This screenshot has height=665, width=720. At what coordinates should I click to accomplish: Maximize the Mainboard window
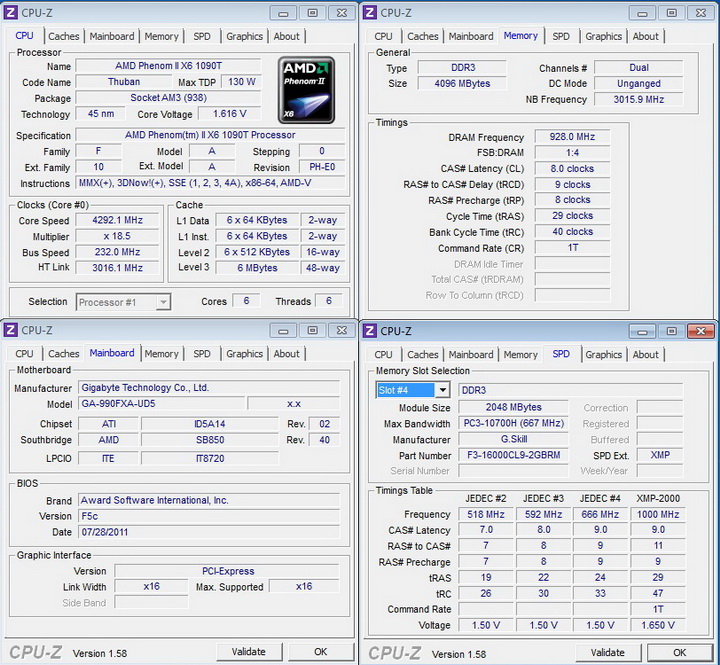tap(313, 330)
